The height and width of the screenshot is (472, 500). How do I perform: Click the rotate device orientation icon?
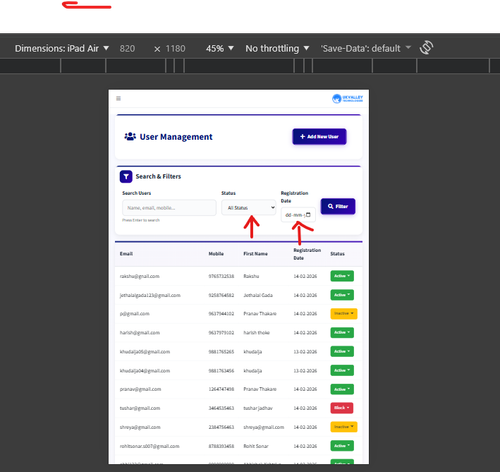[426, 47]
